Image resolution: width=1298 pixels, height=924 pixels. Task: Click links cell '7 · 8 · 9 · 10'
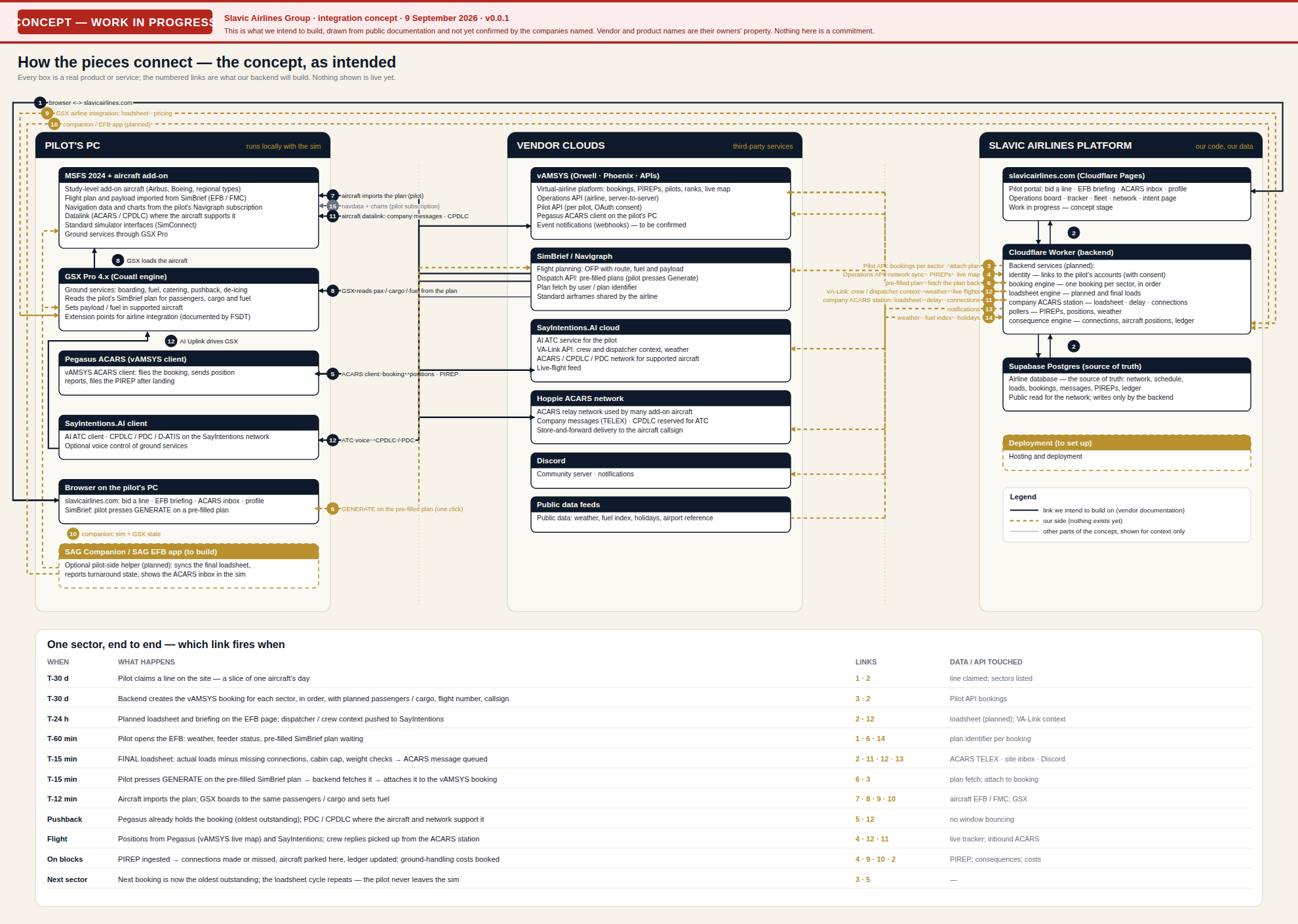(875, 799)
